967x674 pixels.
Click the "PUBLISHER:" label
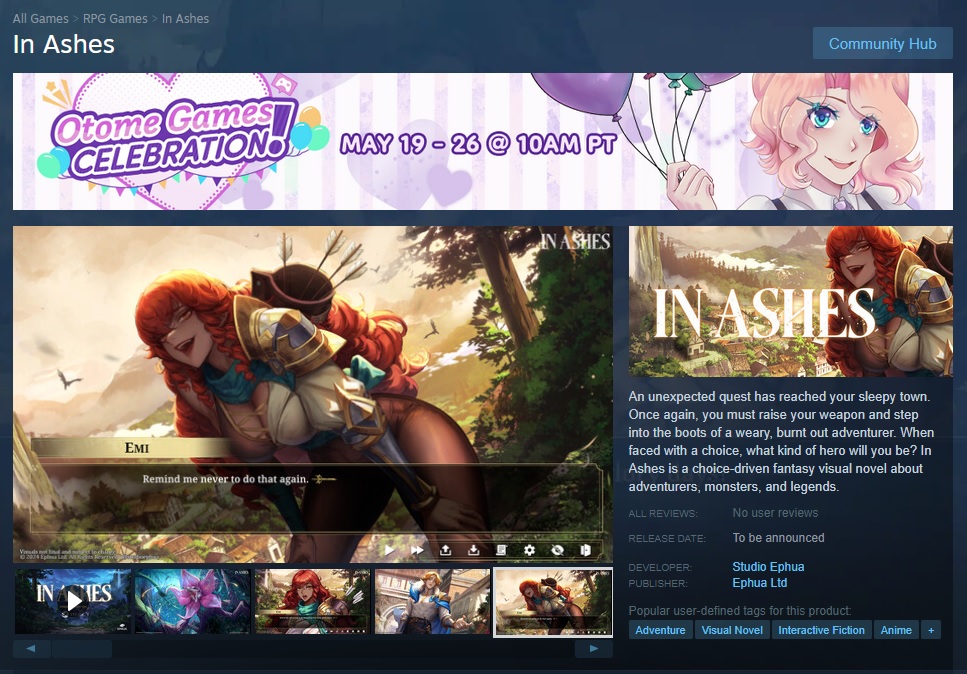[659, 583]
